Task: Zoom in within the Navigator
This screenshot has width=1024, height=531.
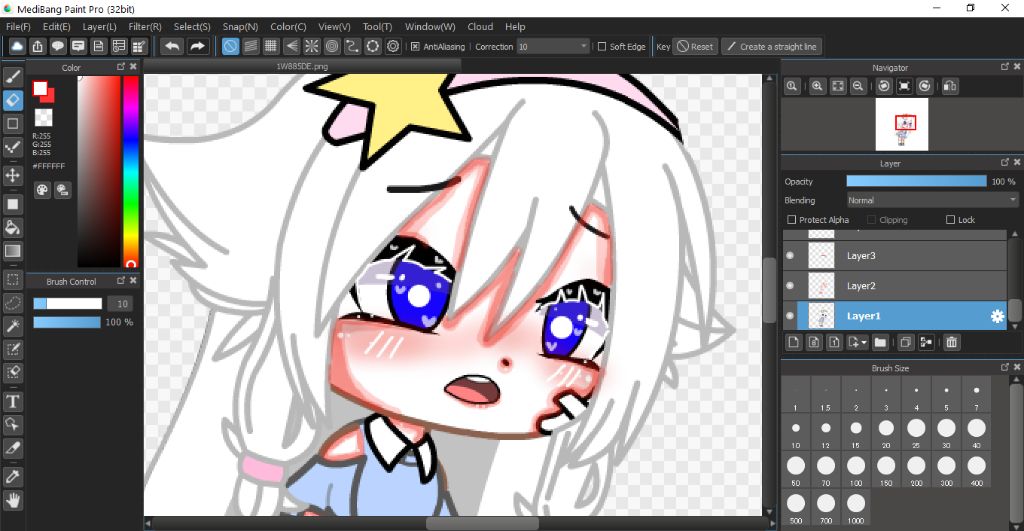Action: pyautogui.click(x=817, y=86)
